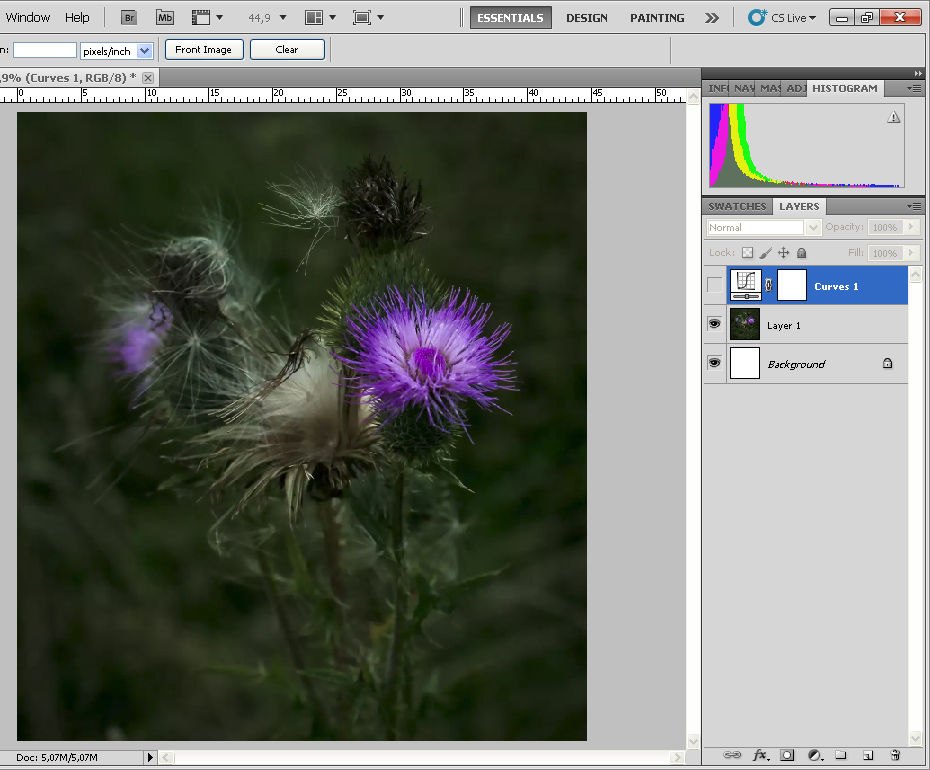Screen dimensions: 930x770
Task: Click the histogram cache warning triangle
Action: pyautogui.click(x=893, y=117)
